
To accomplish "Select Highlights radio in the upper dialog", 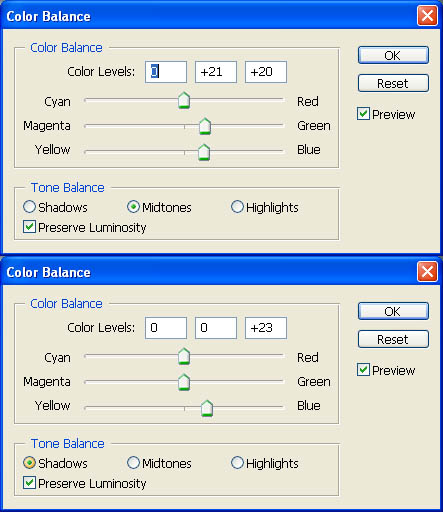I will coord(237,207).
